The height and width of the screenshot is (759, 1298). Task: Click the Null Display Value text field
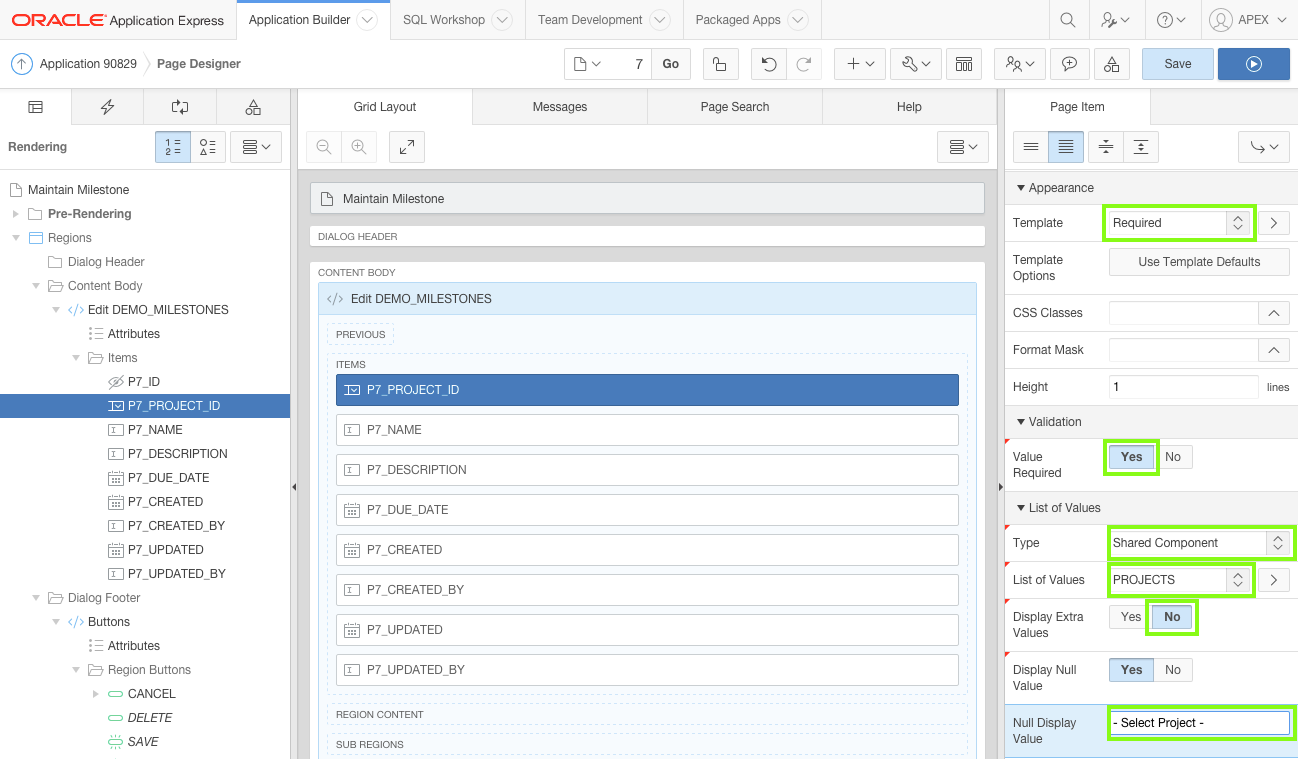[1199, 723]
